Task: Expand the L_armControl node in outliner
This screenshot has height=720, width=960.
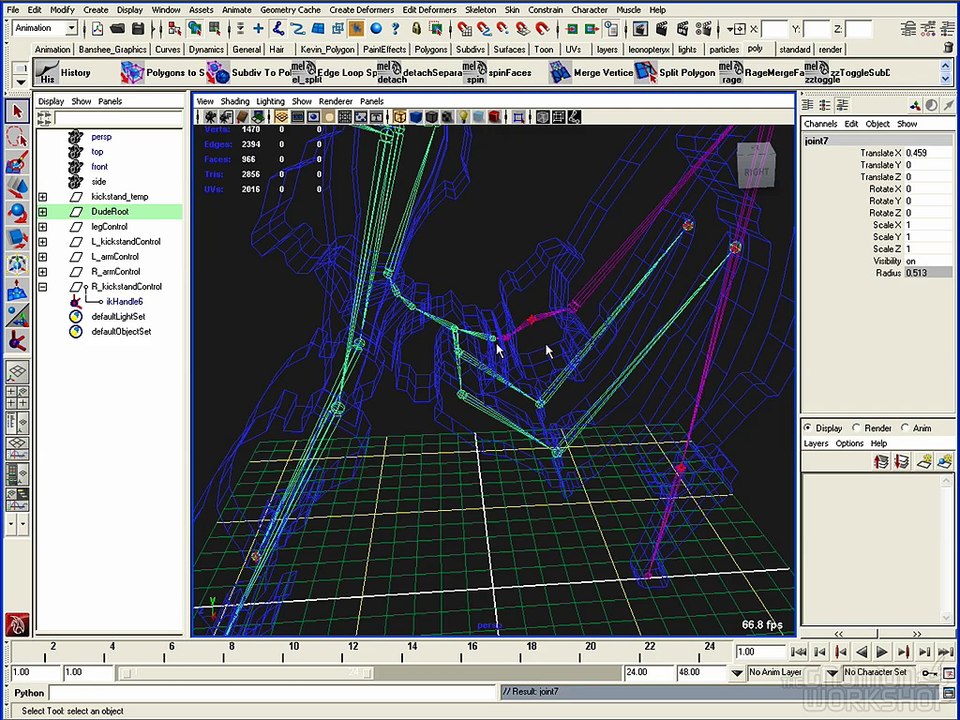Action: pyautogui.click(x=43, y=257)
